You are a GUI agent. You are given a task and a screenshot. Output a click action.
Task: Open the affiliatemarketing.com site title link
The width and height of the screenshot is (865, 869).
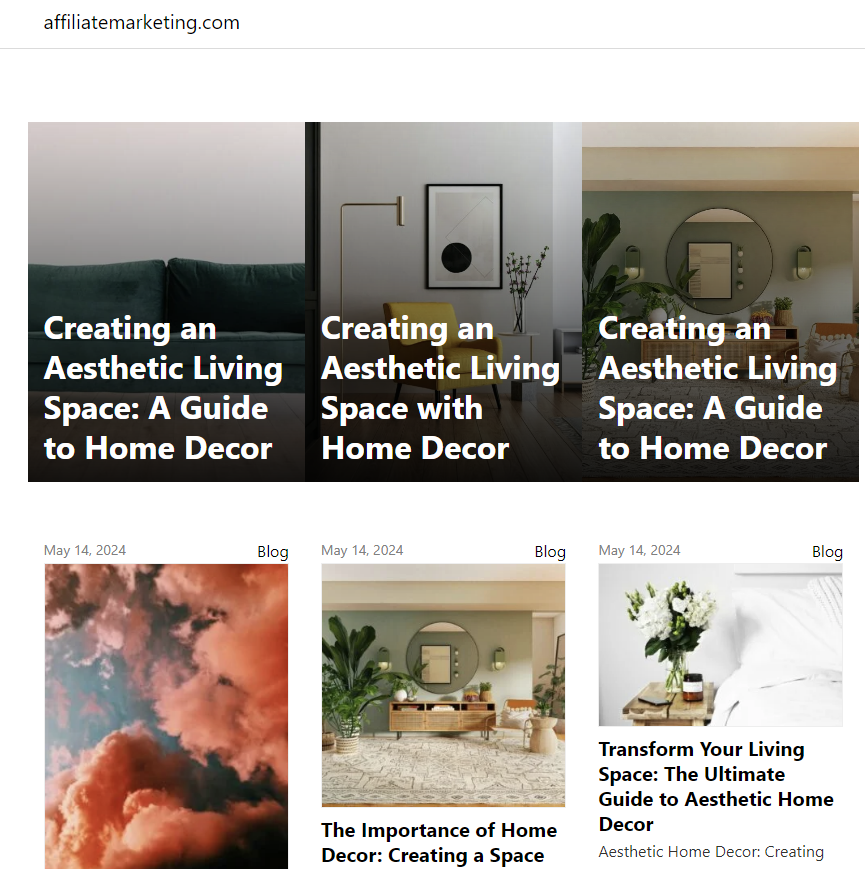pos(141,23)
